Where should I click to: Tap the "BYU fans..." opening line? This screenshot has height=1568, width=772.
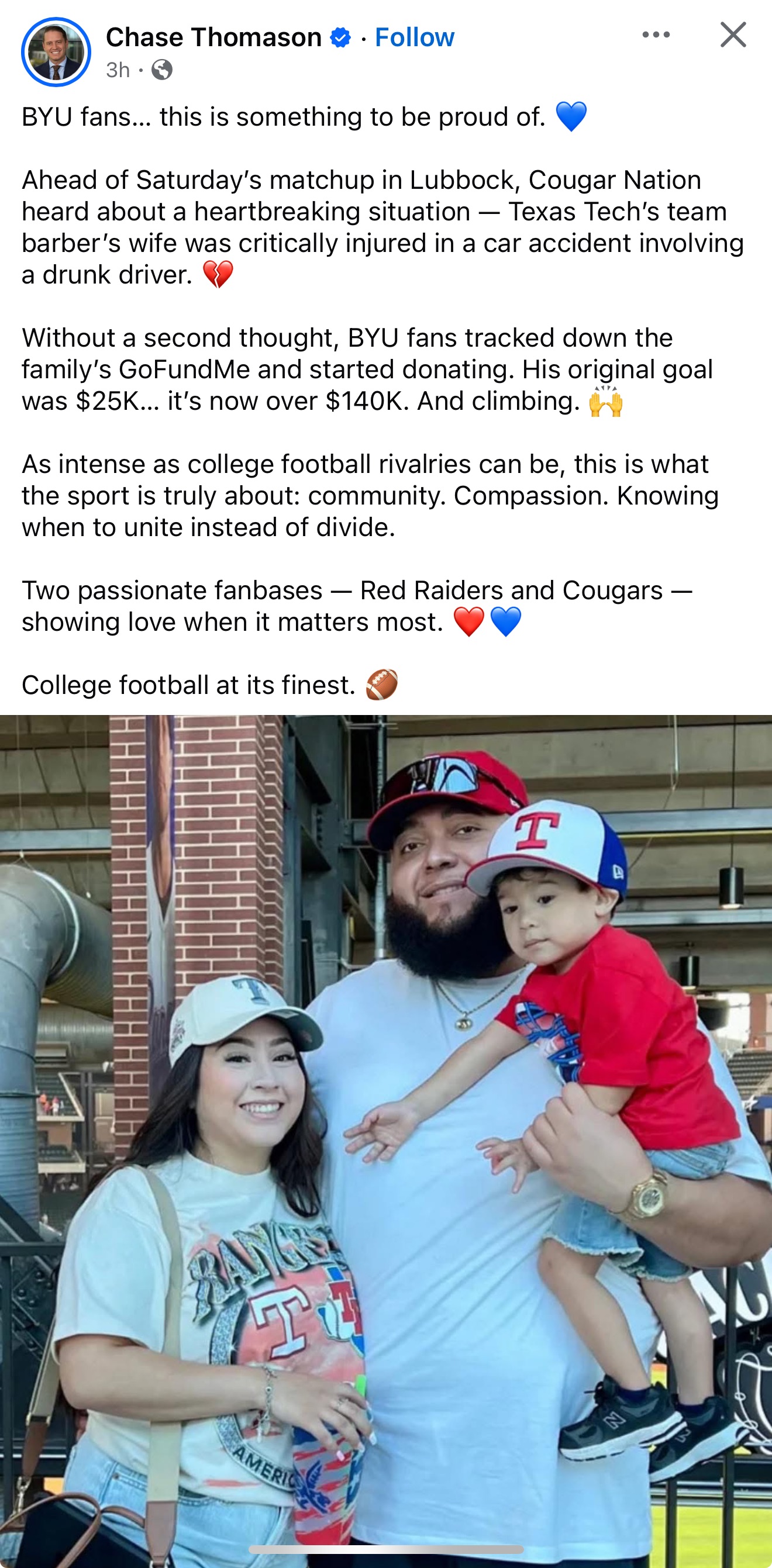pyautogui.click(x=283, y=116)
